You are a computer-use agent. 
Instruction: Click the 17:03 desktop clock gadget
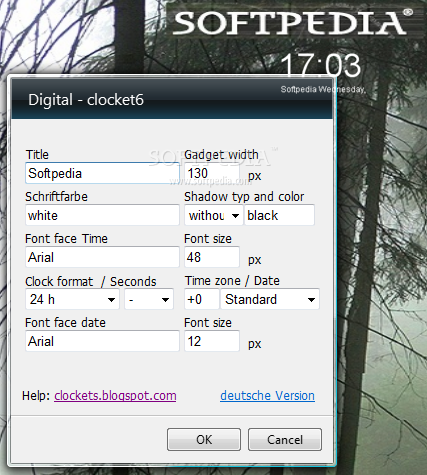321,65
